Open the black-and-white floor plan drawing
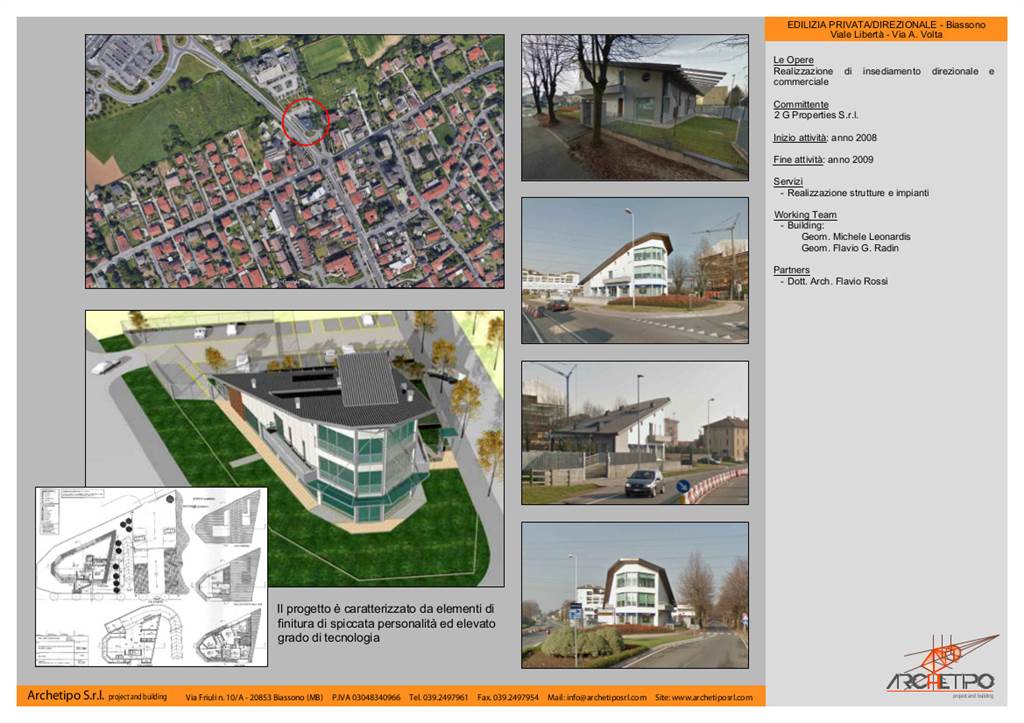The height and width of the screenshot is (723, 1024). (152, 576)
